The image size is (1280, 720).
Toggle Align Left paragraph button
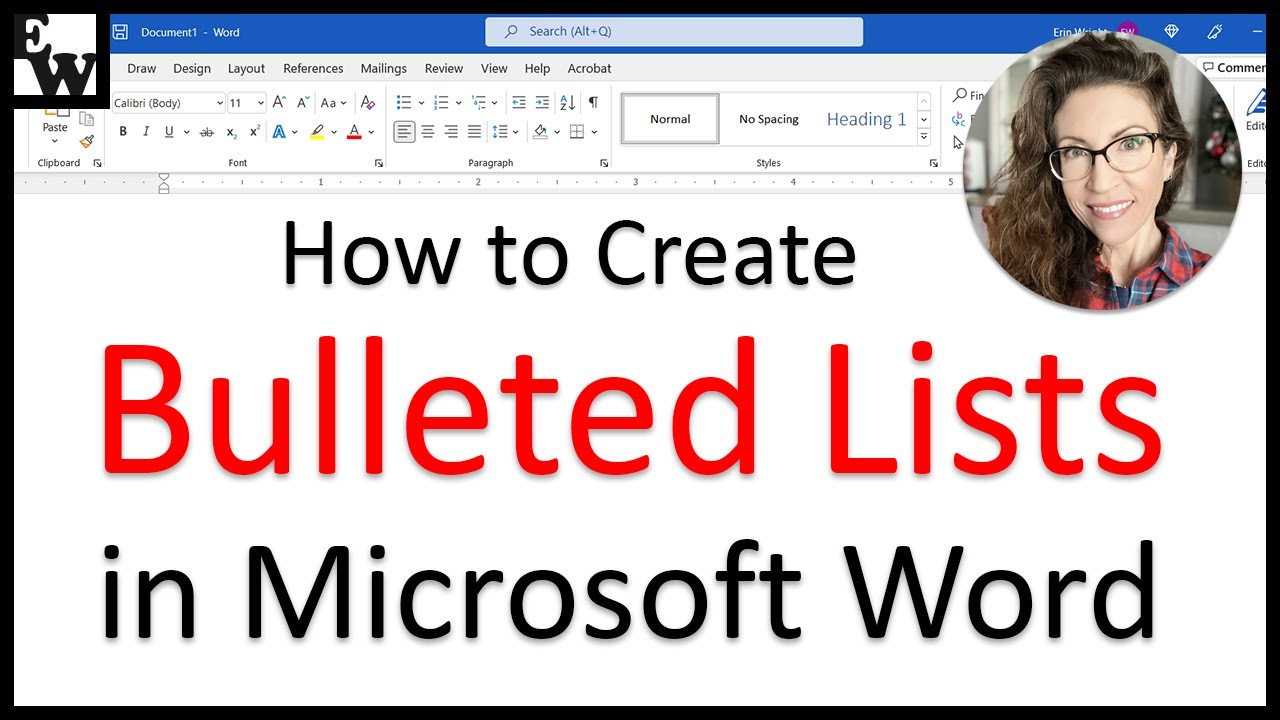click(x=404, y=132)
